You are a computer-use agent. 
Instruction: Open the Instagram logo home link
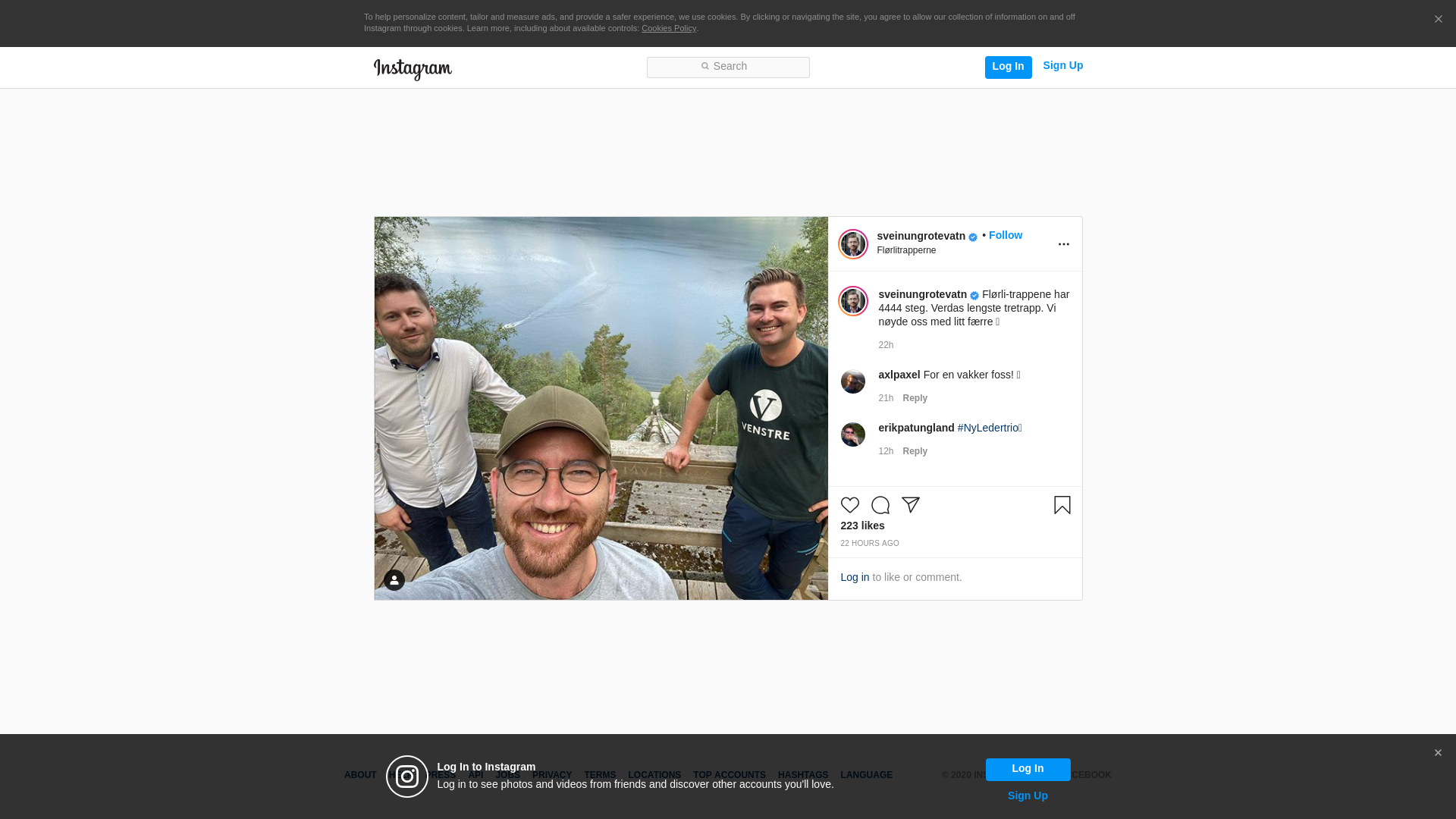pos(413,69)
